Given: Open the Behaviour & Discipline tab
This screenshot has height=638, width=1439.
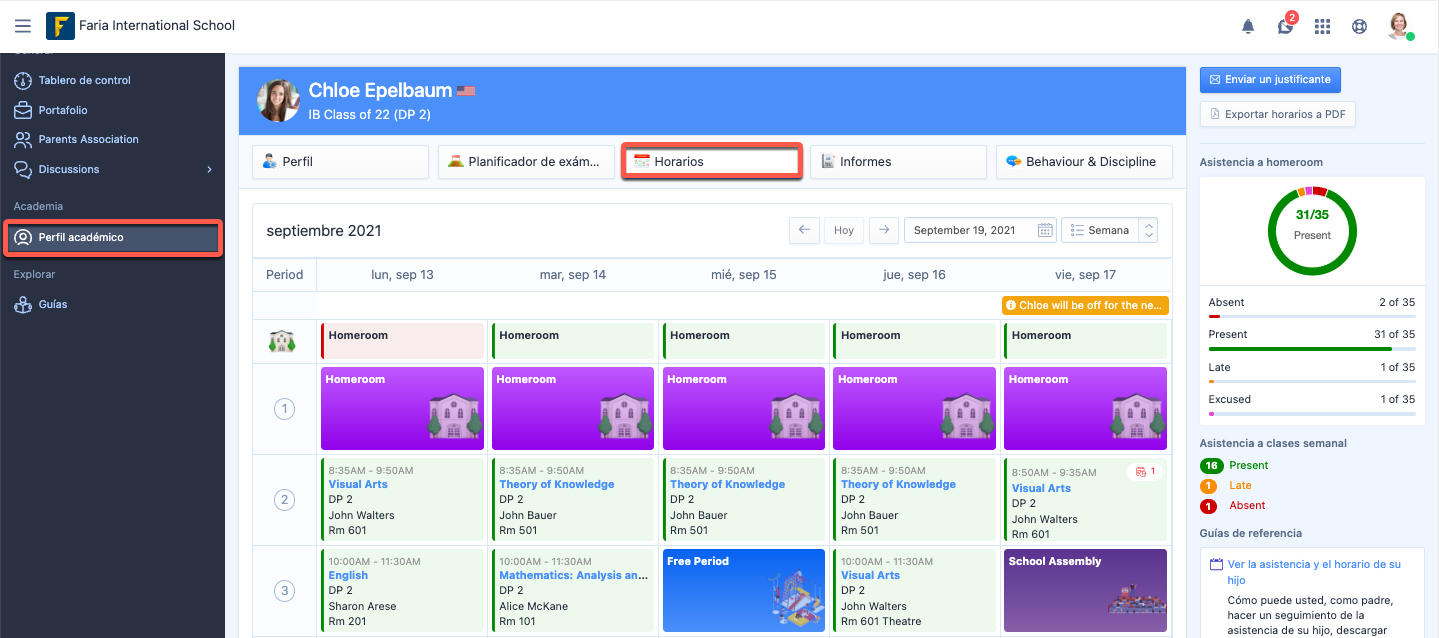Looking at the screenshot, I should [1083, 162].
